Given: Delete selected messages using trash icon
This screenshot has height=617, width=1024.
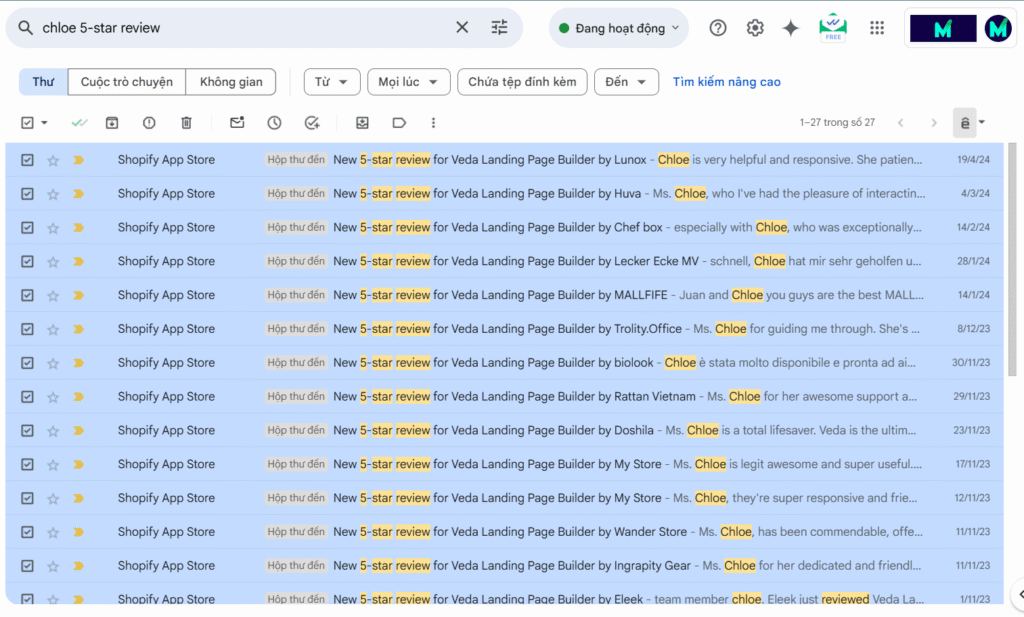Looking at the screenshot, I should [x=185, y=122].
